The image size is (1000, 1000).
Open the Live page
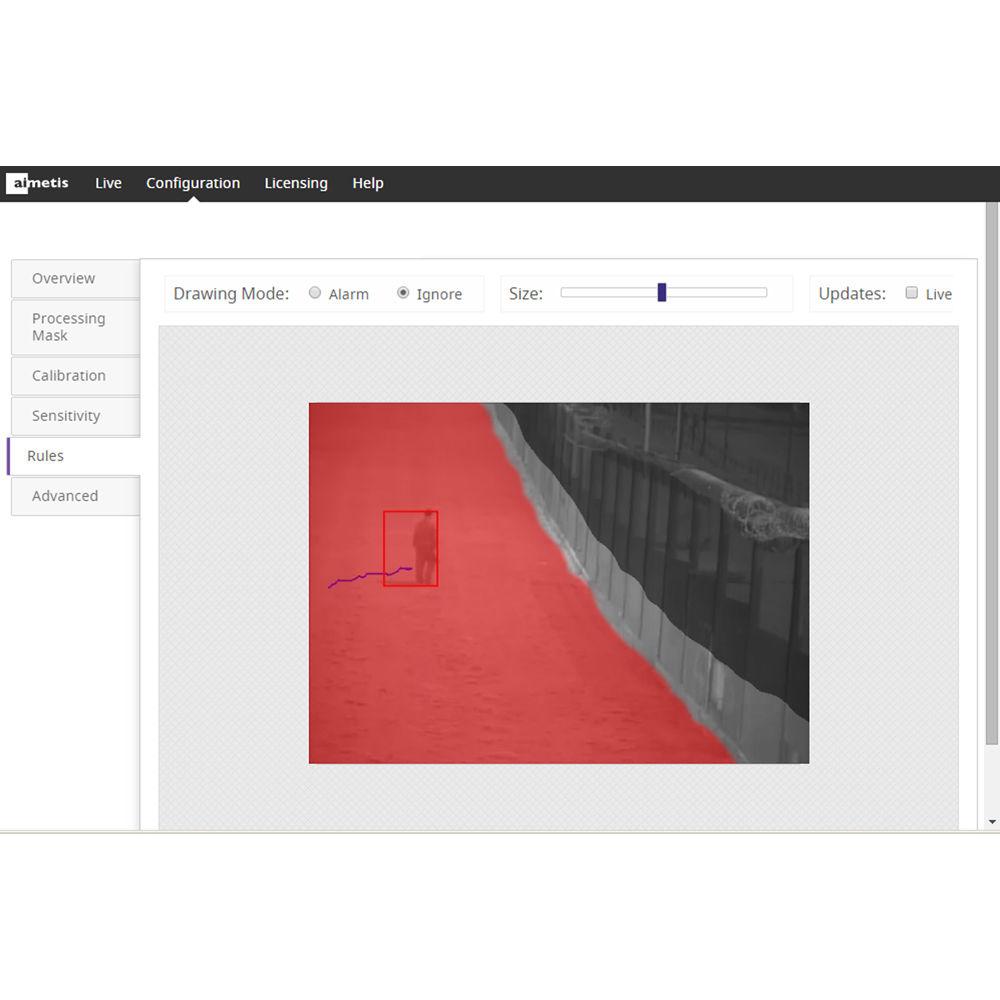pos(108,183)
